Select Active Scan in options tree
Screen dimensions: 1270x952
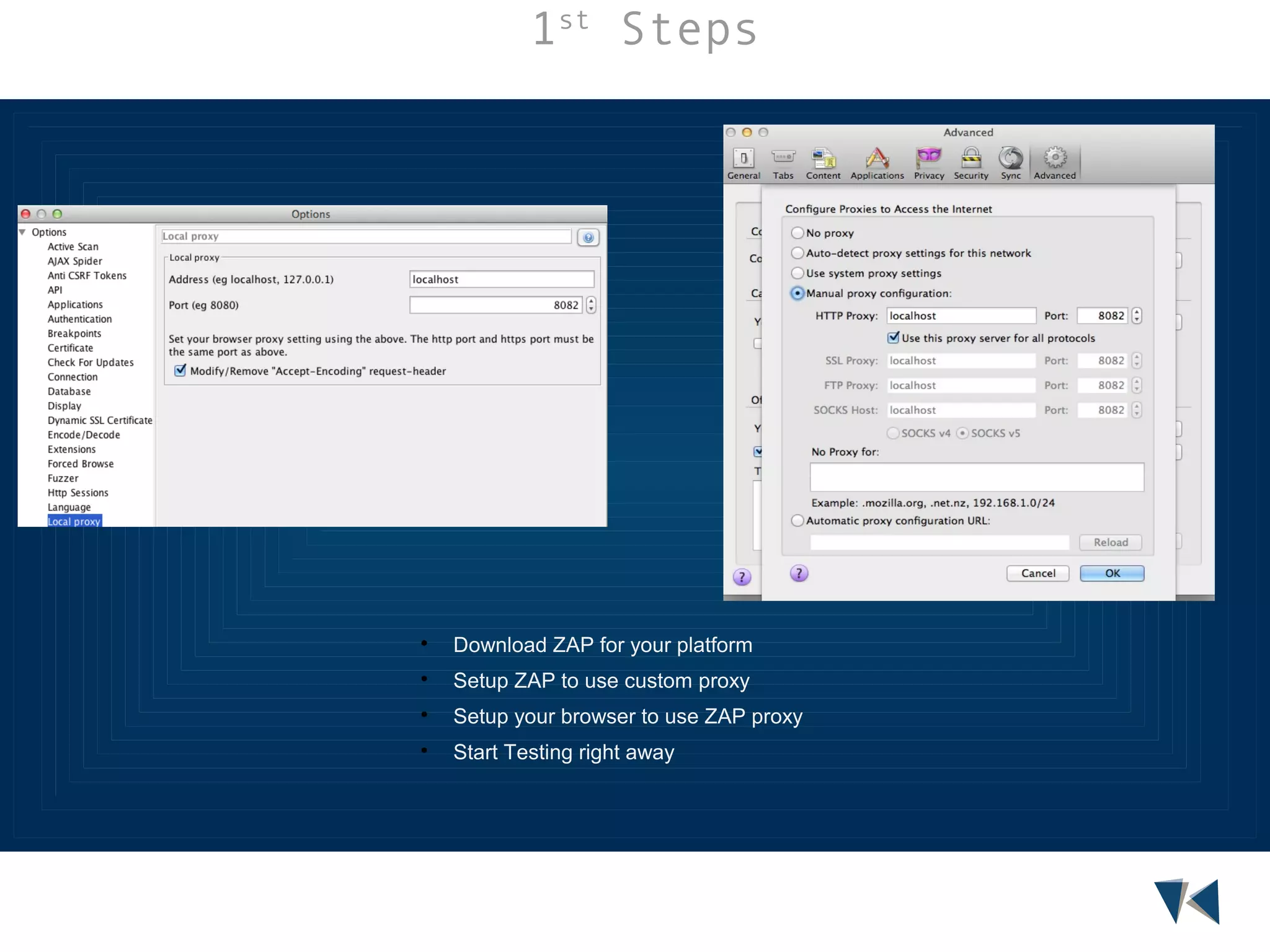pos(73,247)
